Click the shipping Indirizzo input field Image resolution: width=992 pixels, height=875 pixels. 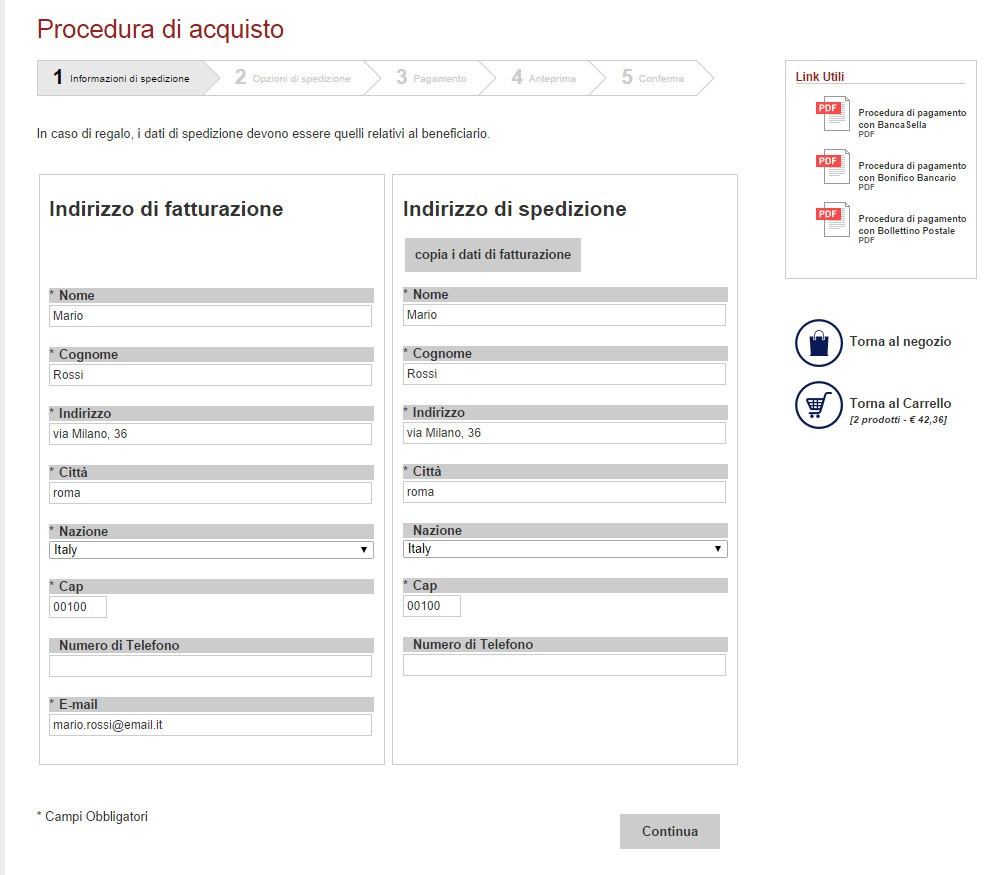pyautogui.click(x=564, y=433)
